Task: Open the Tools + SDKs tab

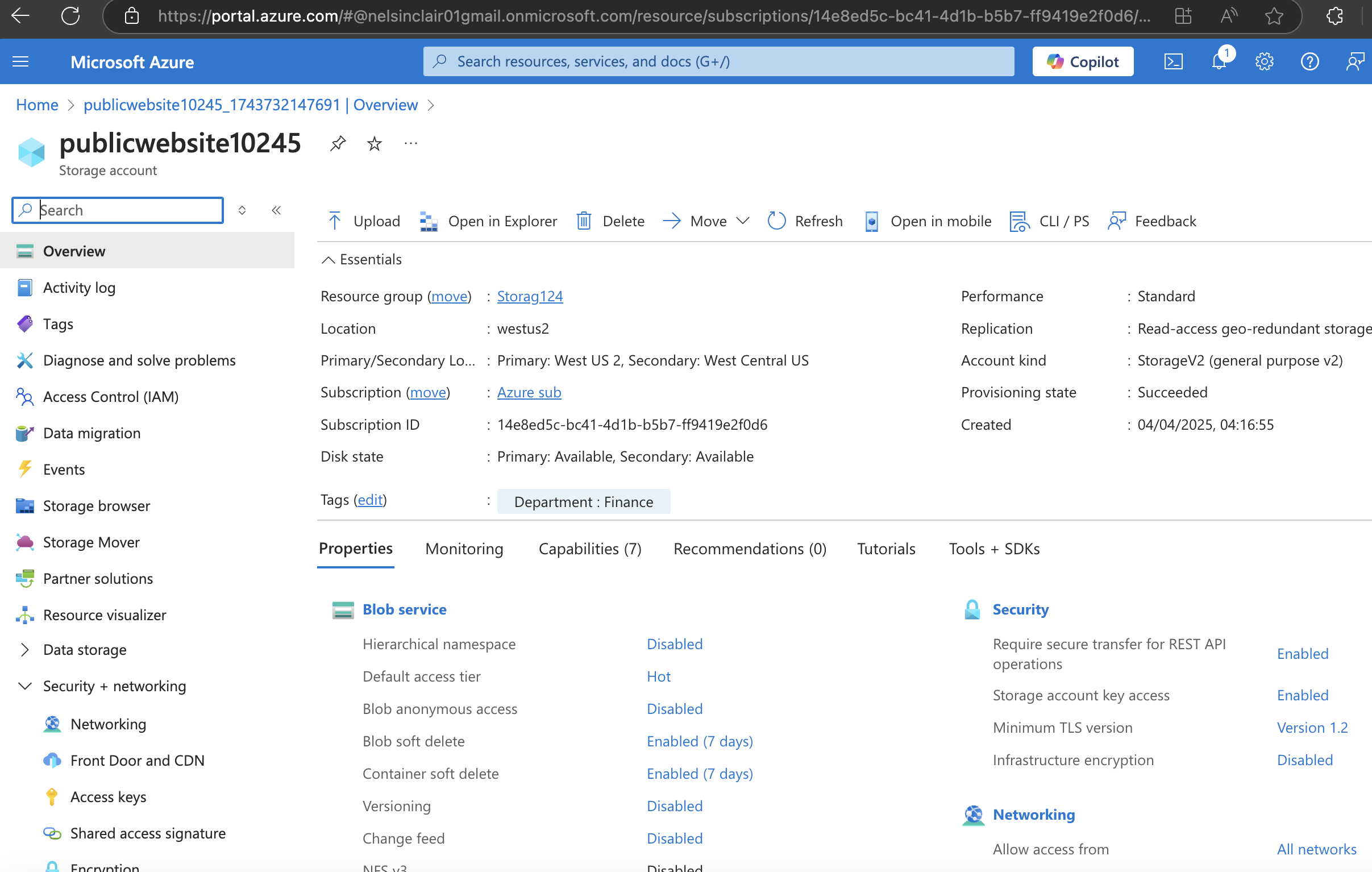Action: tap(994, 549)
